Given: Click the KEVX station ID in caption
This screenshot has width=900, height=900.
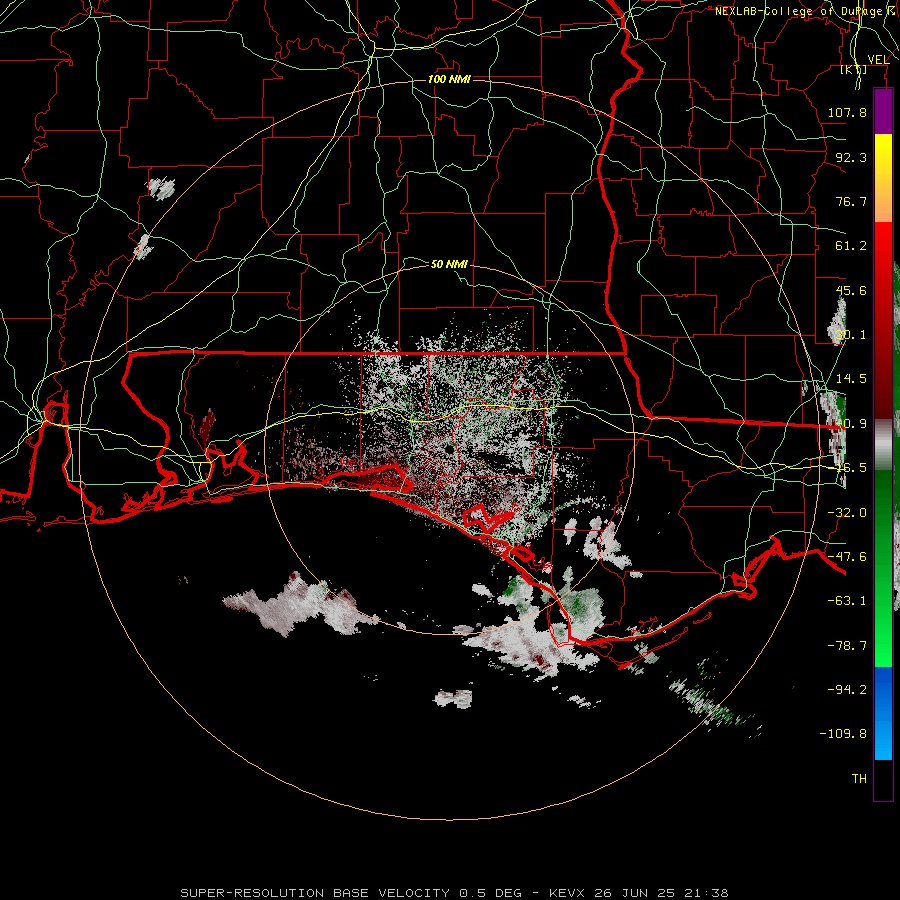Looking at the screenshot, I should (567, 893).
